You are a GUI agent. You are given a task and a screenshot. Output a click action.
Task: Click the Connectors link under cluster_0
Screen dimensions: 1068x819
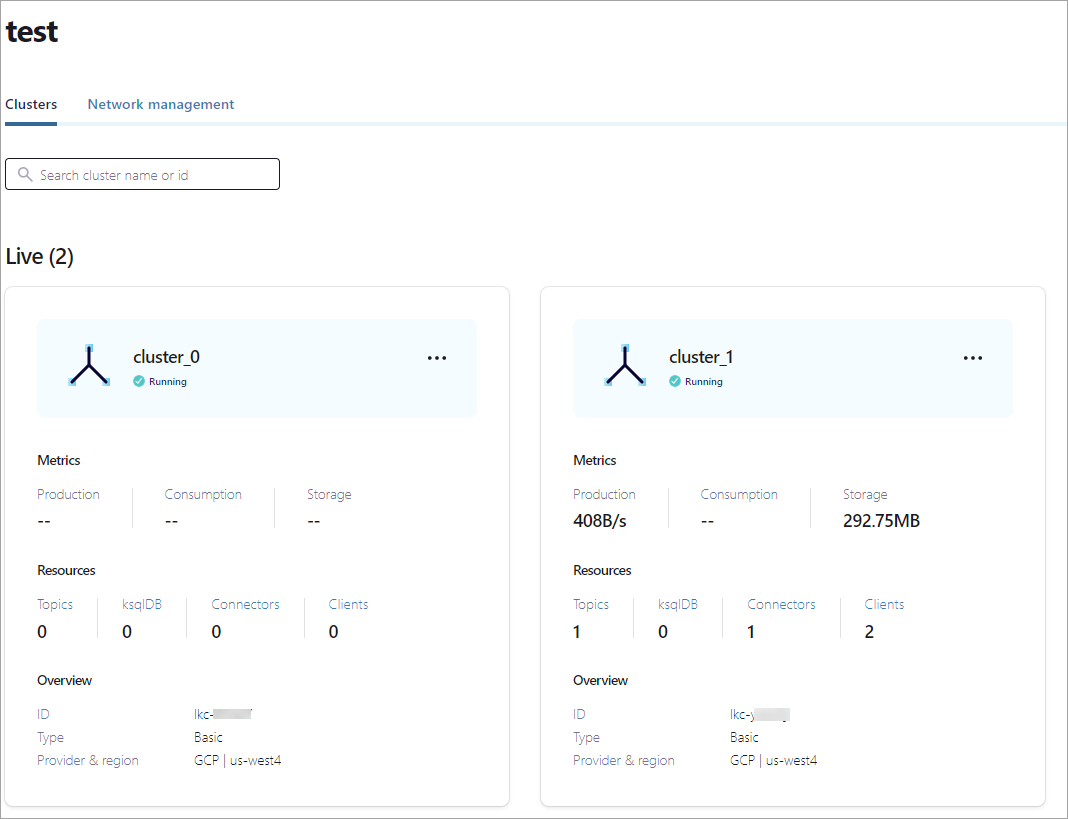[x=245, y=604]
